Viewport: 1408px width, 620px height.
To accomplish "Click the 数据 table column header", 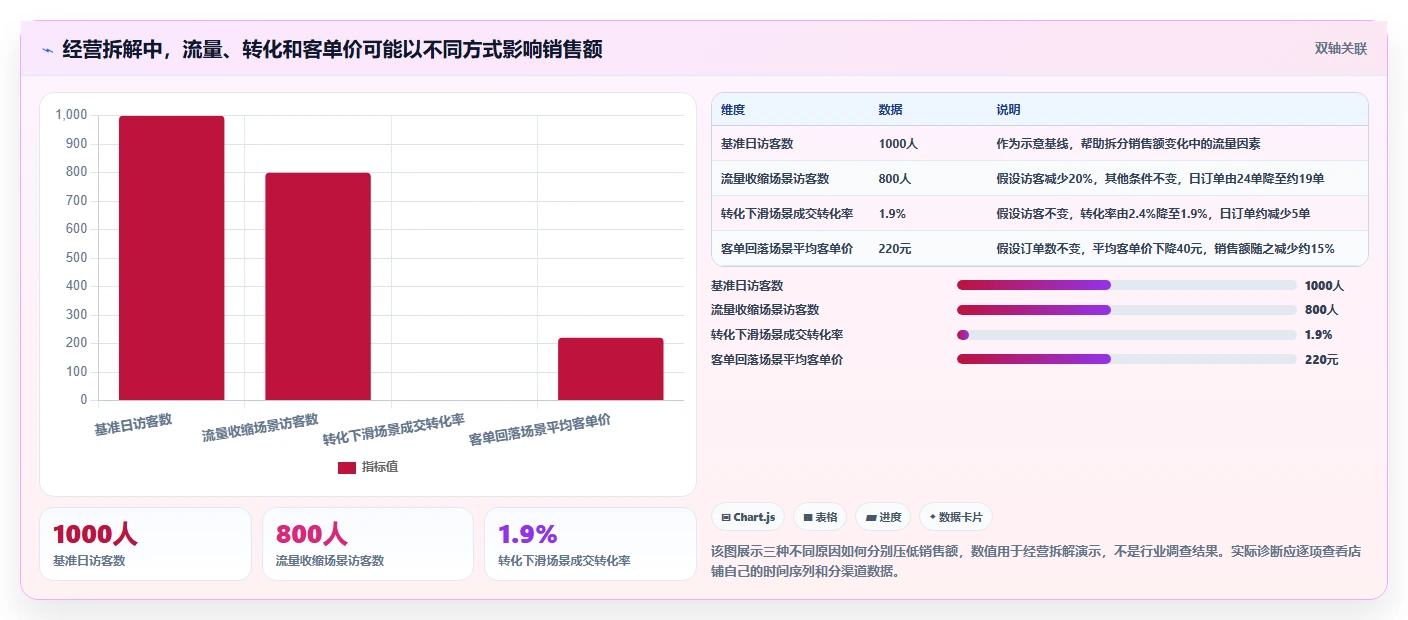I will click(x=891, y=110).
